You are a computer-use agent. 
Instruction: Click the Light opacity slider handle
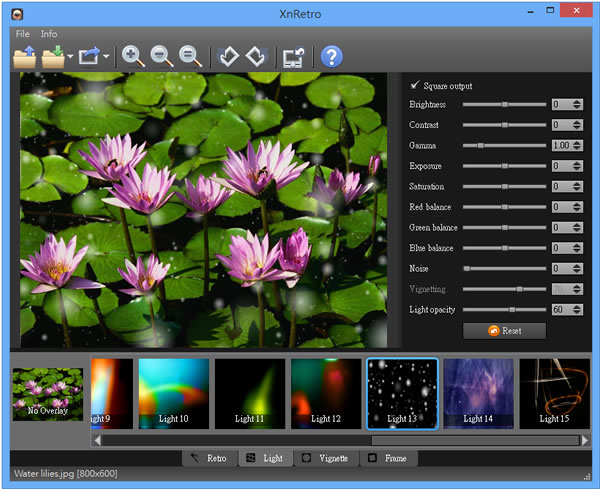pos(512,310)
